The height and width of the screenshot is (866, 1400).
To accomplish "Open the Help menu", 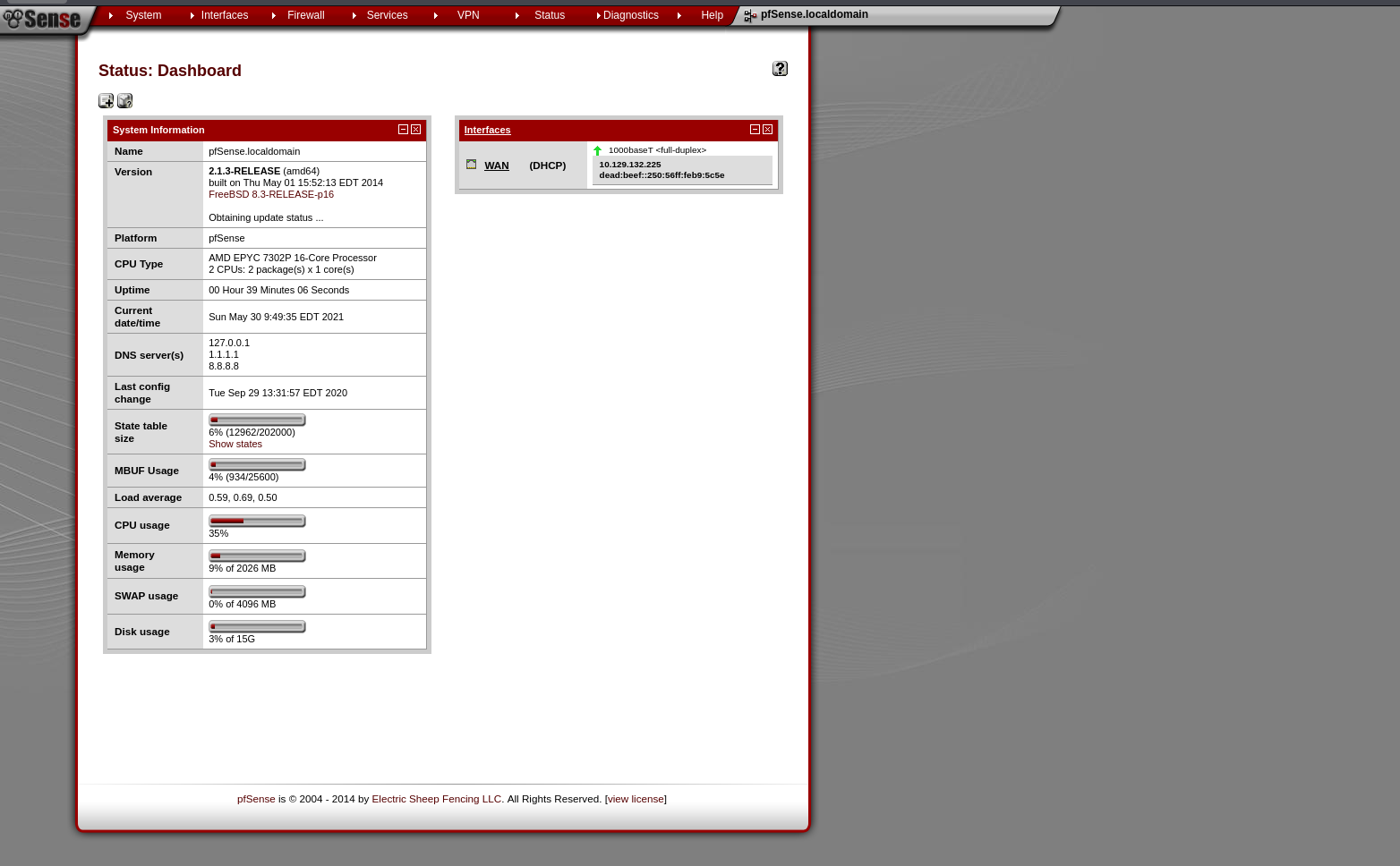I will pos(713,15).
